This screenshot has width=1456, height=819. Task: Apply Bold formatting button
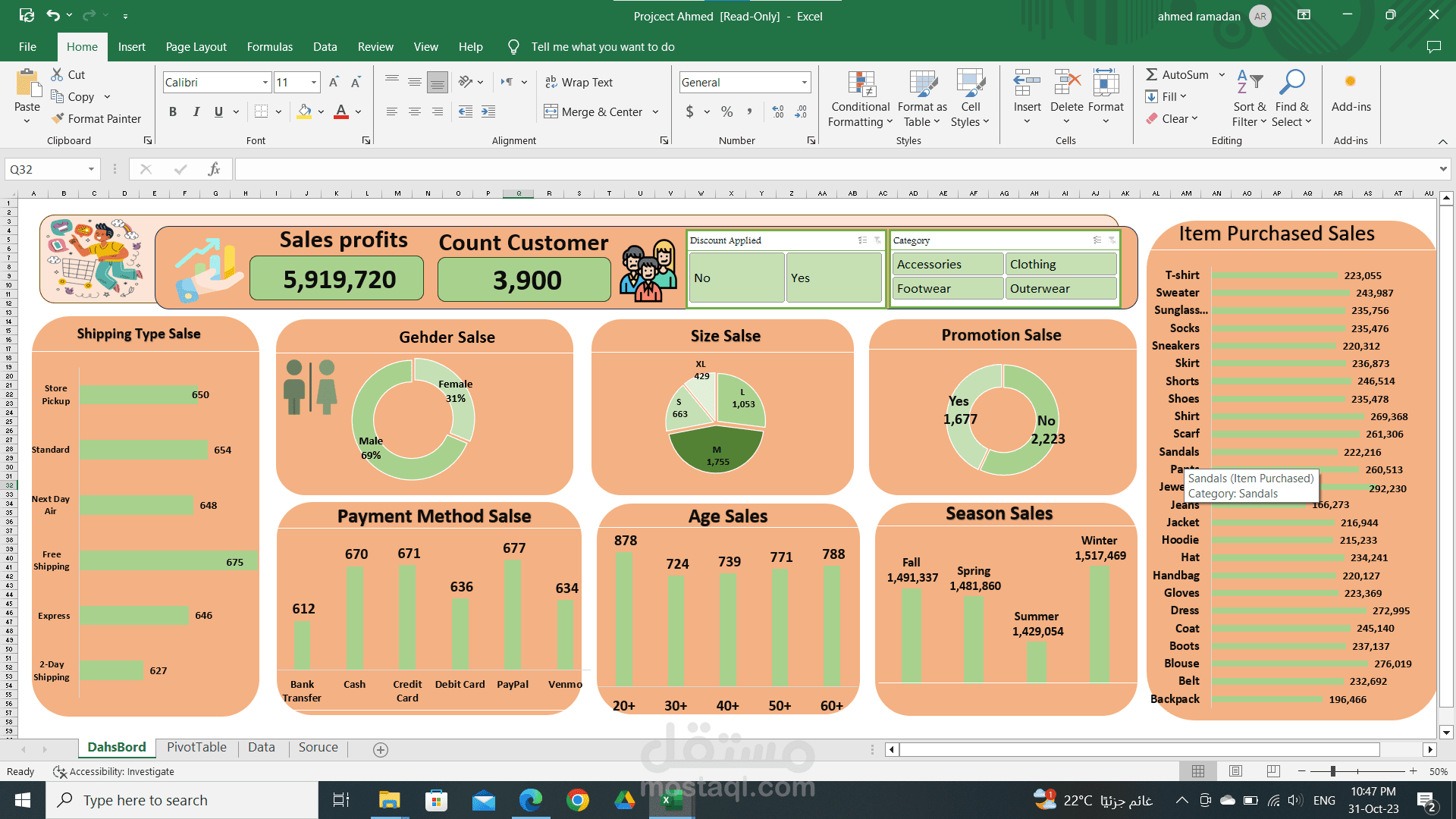coord(173,111)
